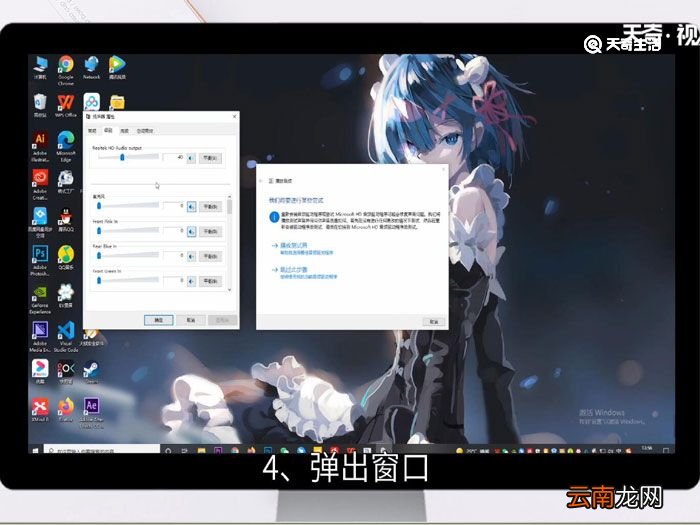Confirm the speaker properties dialog with OK
The height and width of the screenshot is (525, 700).
pos(158,320)
